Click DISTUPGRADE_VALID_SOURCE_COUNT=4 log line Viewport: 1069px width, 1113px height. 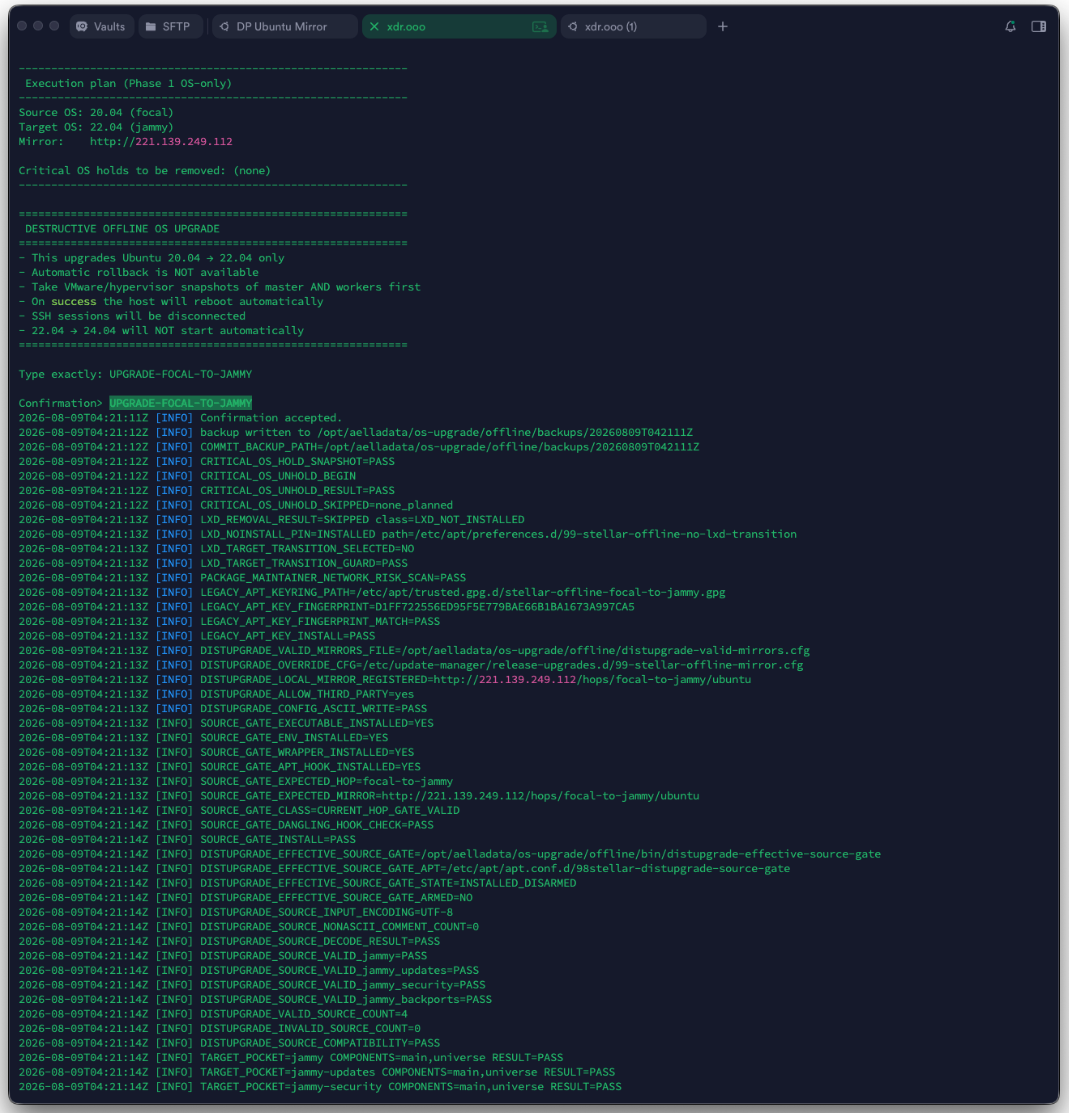point(213,1014)
